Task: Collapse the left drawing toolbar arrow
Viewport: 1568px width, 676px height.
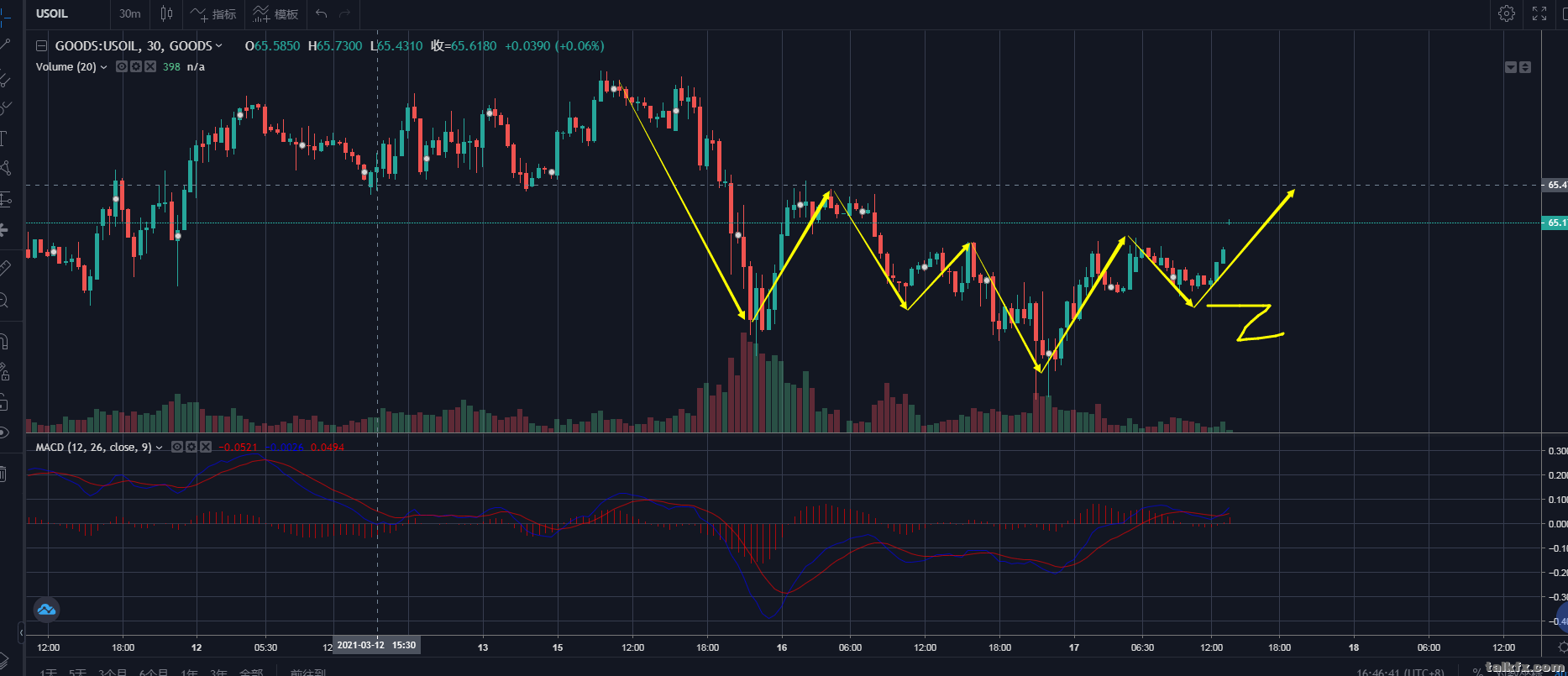Action: tap(21, 631)
